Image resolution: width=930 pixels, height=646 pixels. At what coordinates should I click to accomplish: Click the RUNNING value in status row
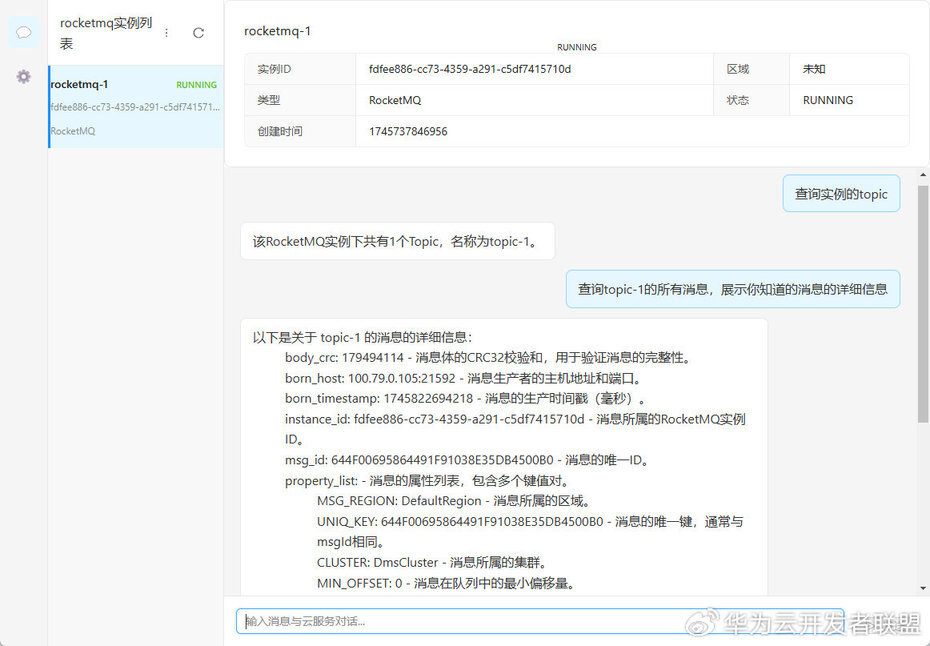828,100
